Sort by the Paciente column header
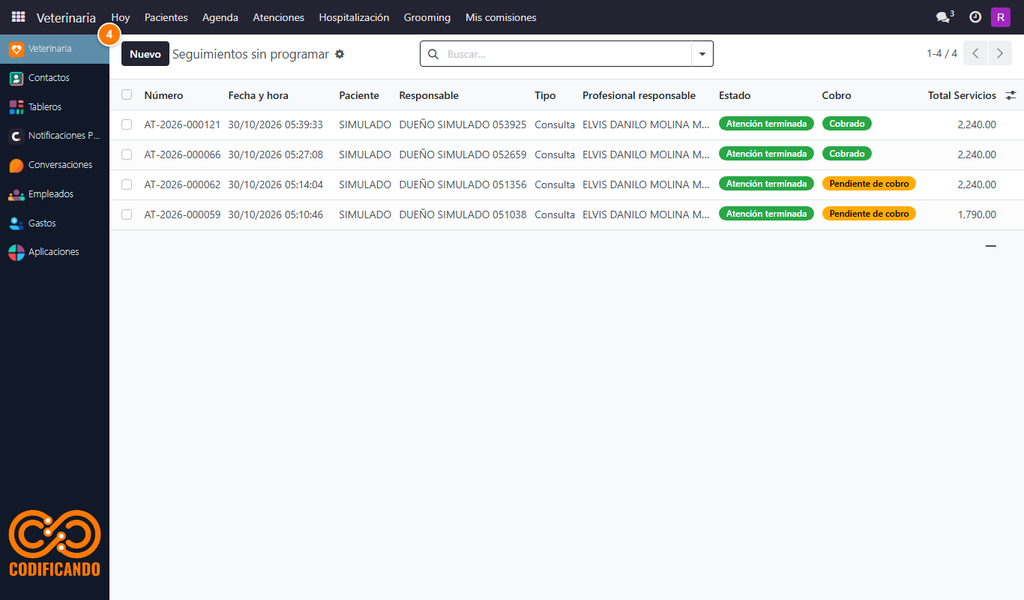The image size is (1024, 600). coord(359,95)
